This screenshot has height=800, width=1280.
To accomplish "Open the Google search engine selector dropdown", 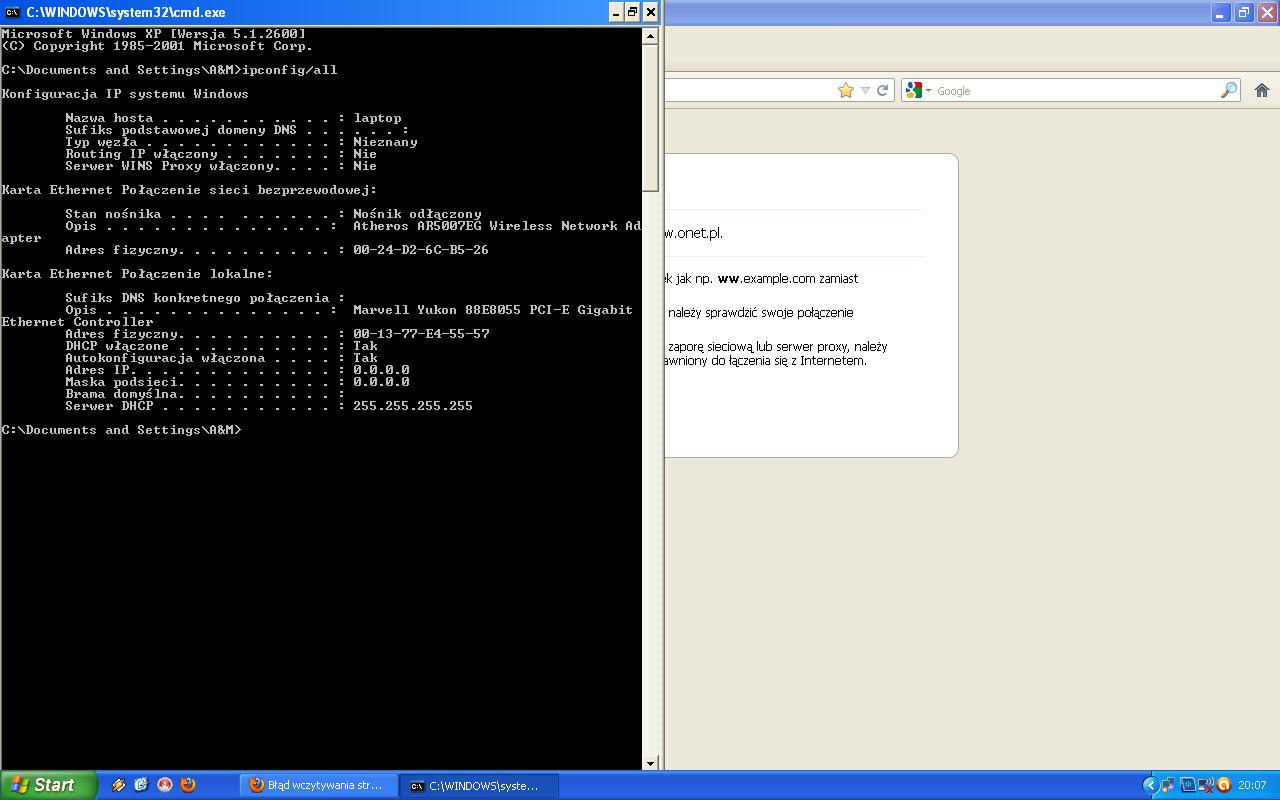I will tap(917, 90).
